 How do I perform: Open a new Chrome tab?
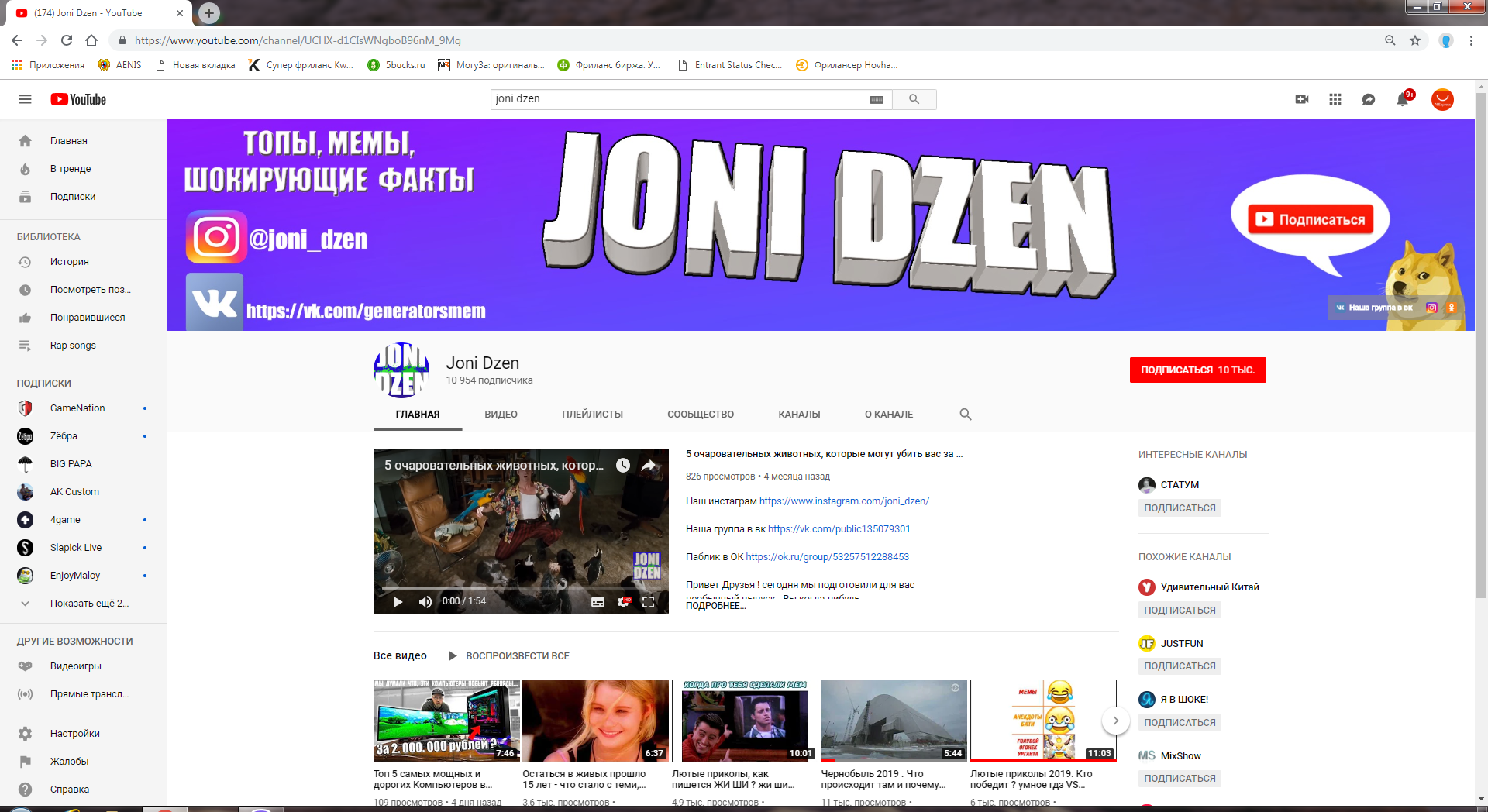208,13
